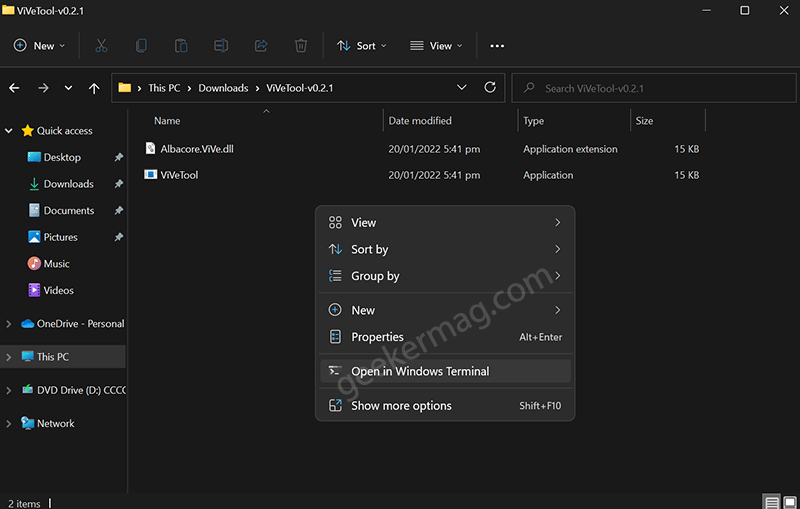Image resolution: width=800 pixels, height=509 pixels.
Task: Select ViVeTool file name
Action: click(x=179, y=174)
